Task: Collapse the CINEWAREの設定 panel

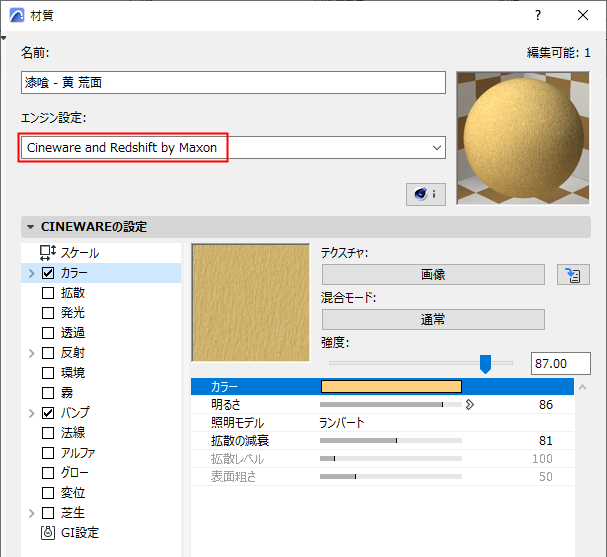Action: coord(31,227)
